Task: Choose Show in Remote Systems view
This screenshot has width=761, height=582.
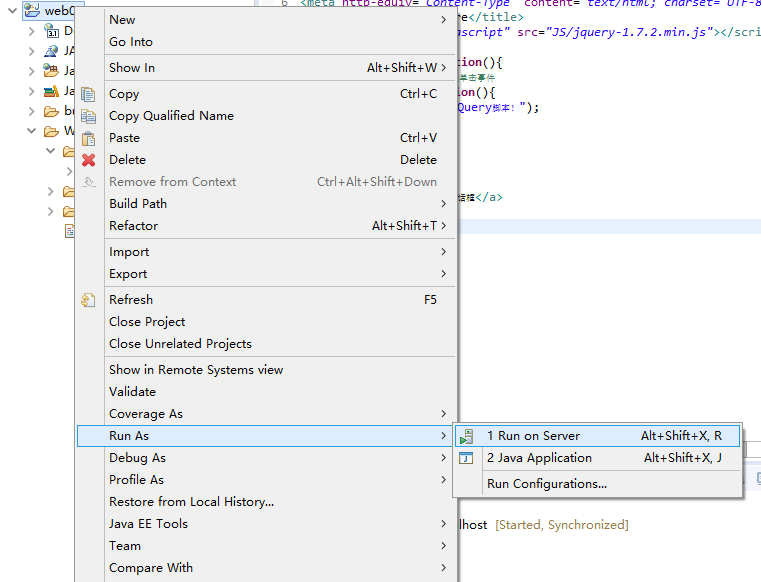Action: 266,370
